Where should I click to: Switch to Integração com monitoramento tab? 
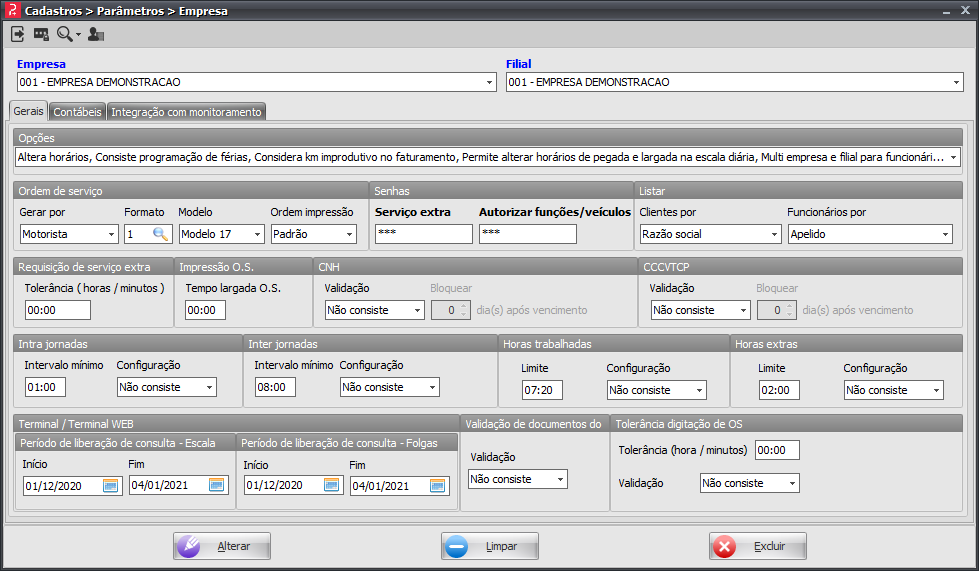pos(186,112)
